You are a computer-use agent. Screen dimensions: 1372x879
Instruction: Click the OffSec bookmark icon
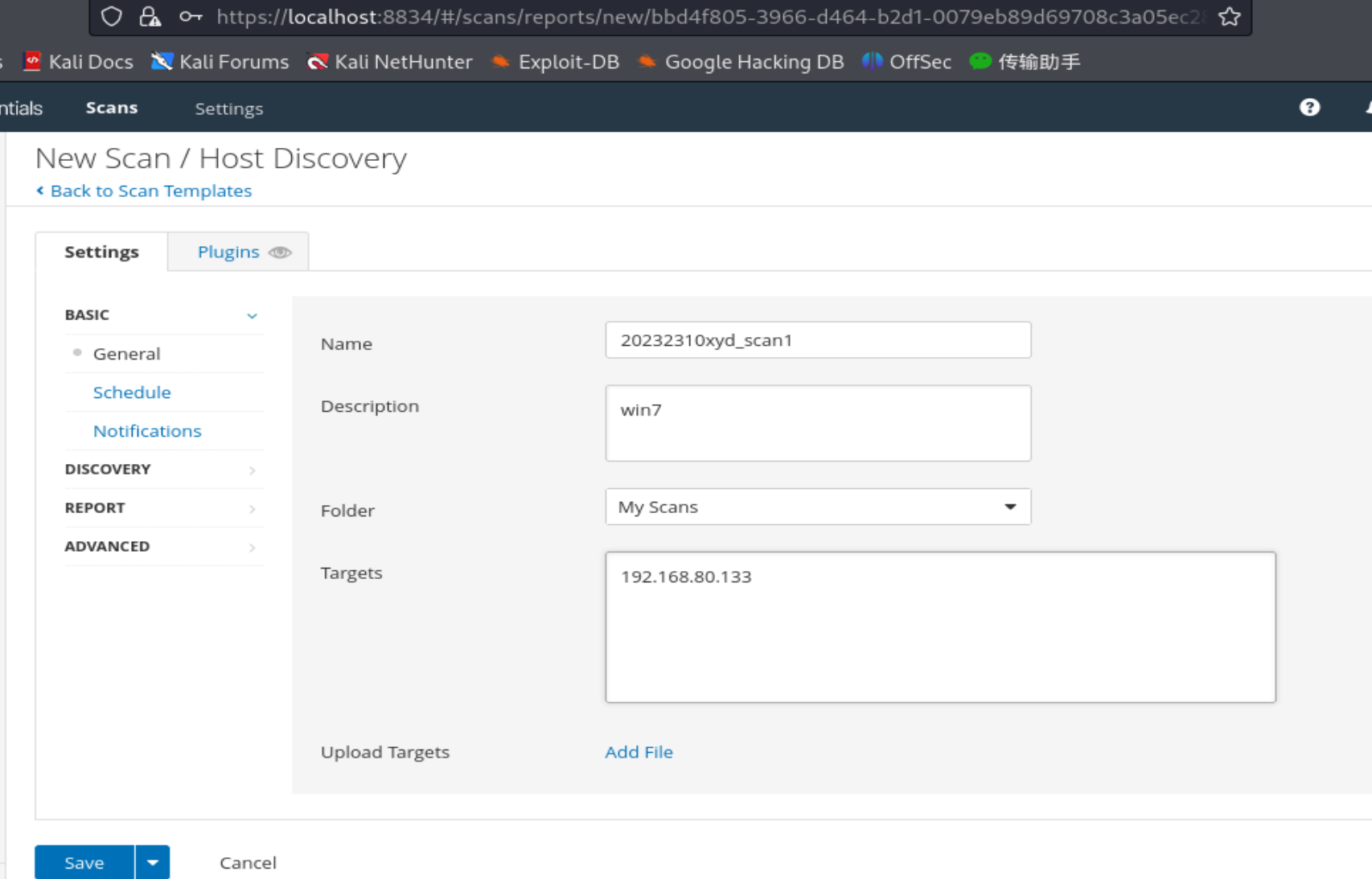click(872, 61)
